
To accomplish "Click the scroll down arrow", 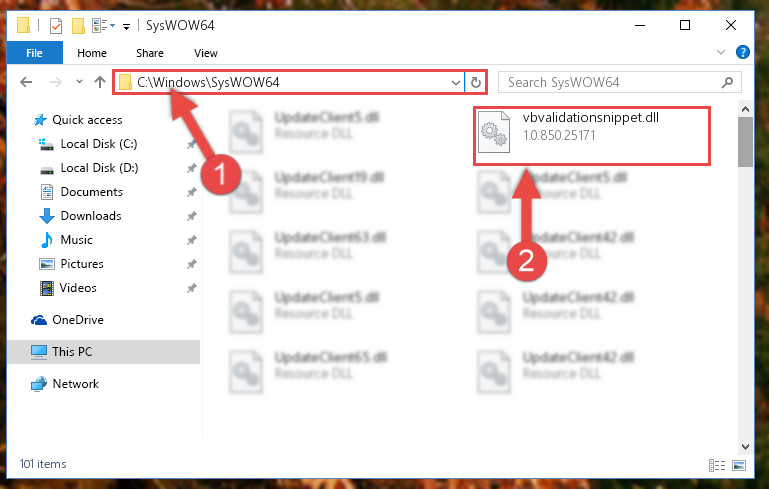I will click(x=745, y=447).
